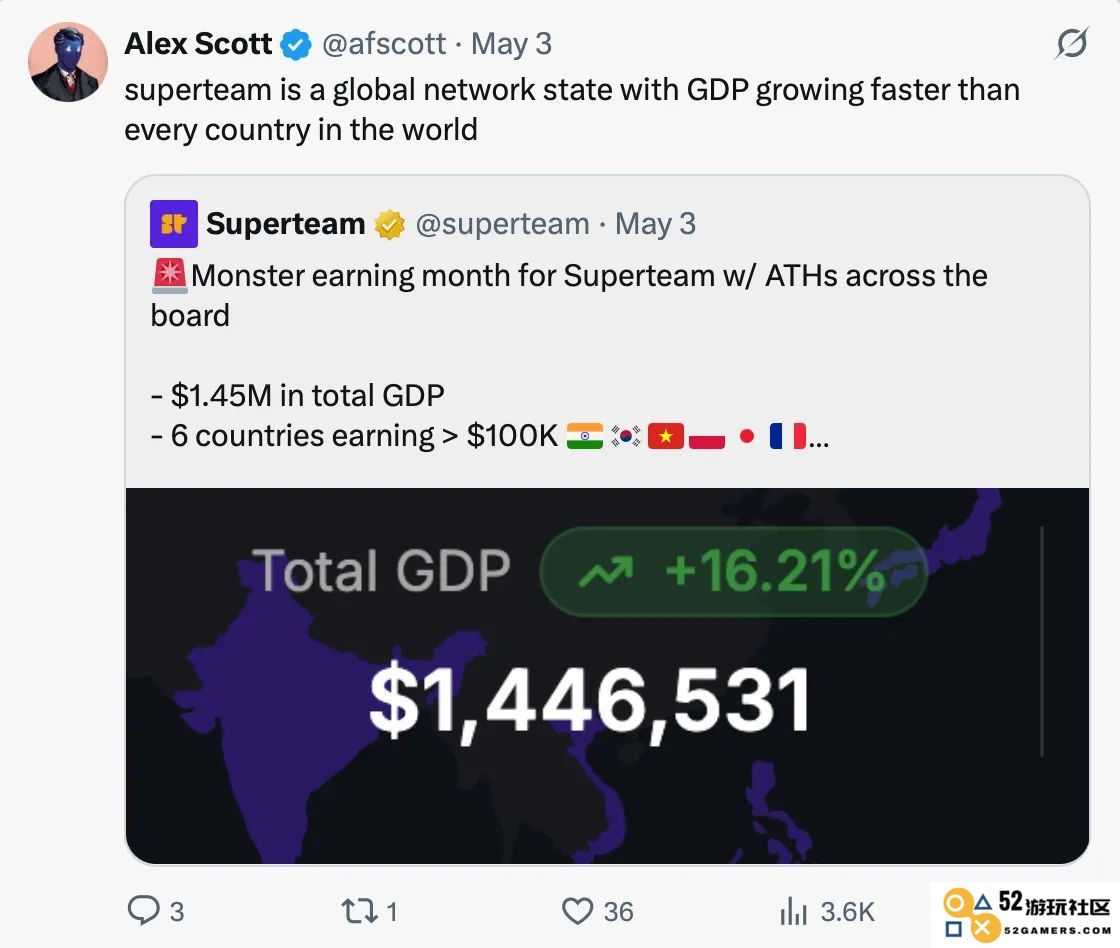The height and width of the screenshot is (948, 1120).
Task: Click the Alex Scott display name
Action: pyautogui.click(x=198, y=44)
